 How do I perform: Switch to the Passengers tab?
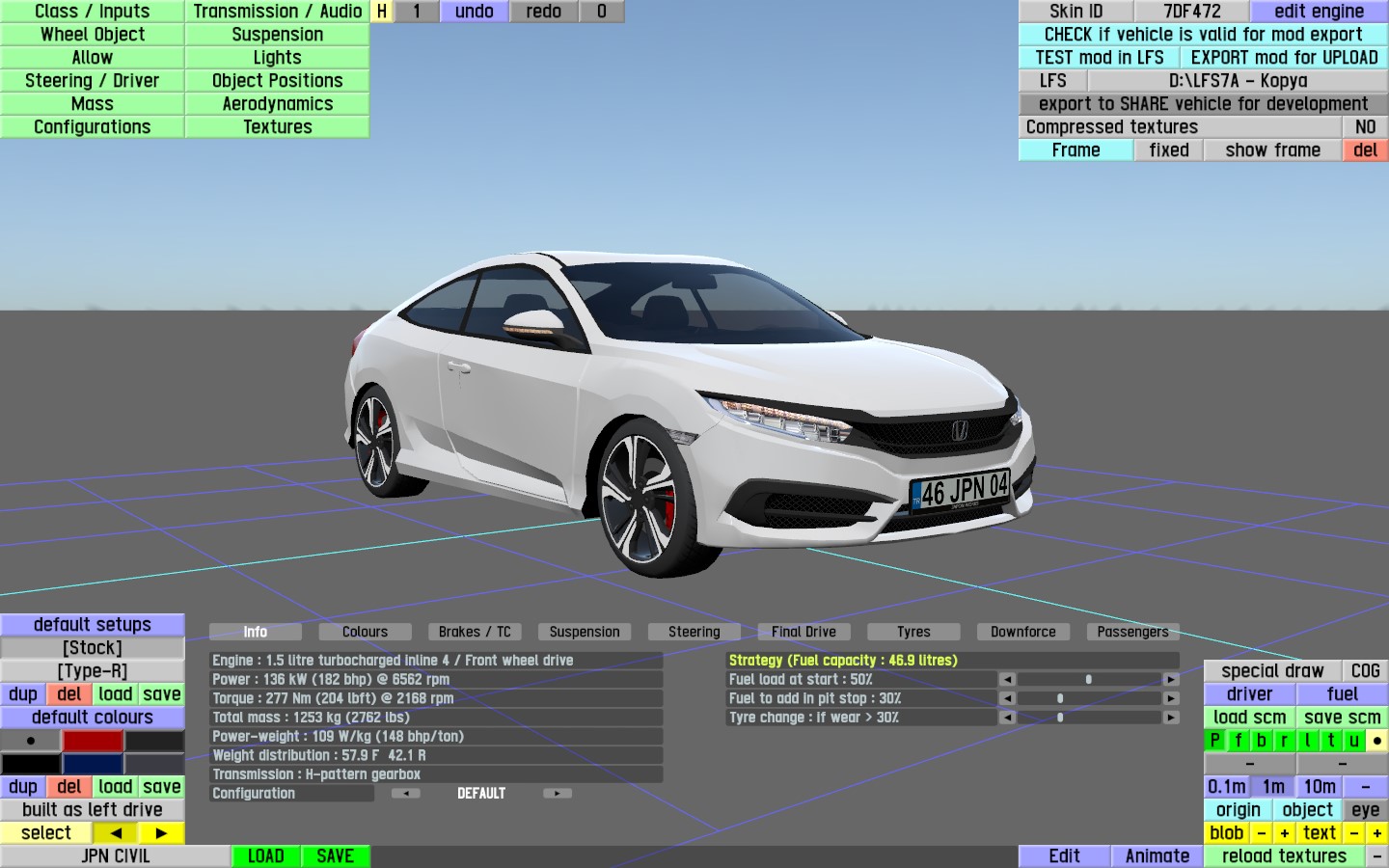[x=1132, y=632]
